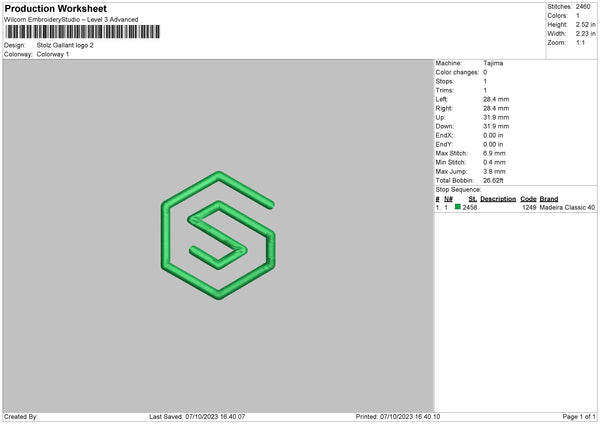Click the 'Brand' column header
The width and height of the screenshot is (600, 424).
[x=549, y=199]
